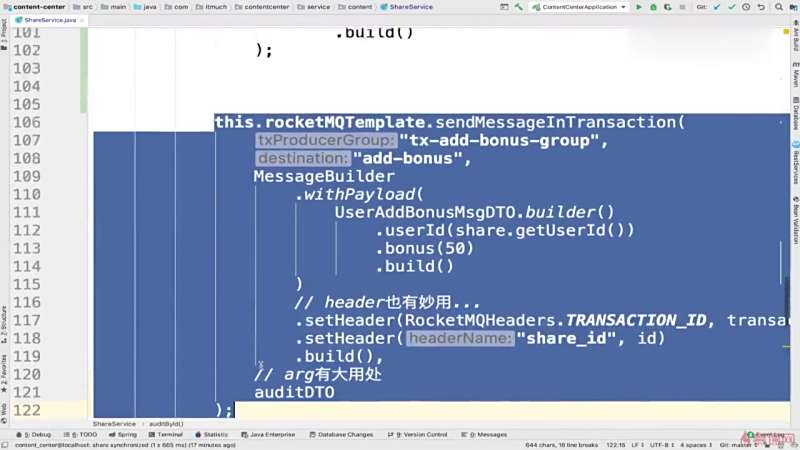Open Git: master branch menu
This screenshot has height=450, width=800.
click(x=739, y=445)
